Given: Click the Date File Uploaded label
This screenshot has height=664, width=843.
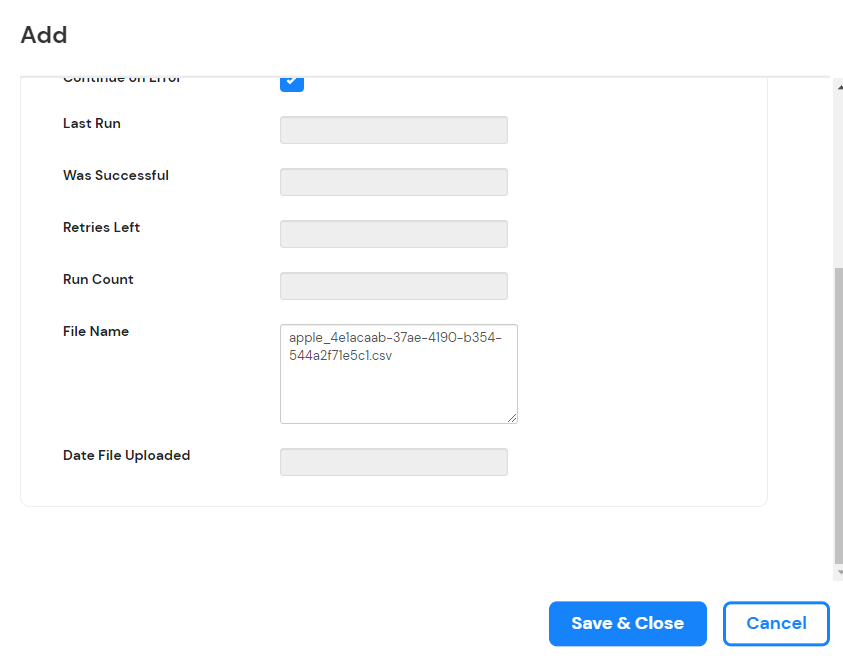Looking at the screenshot, I should click(124, 455).
